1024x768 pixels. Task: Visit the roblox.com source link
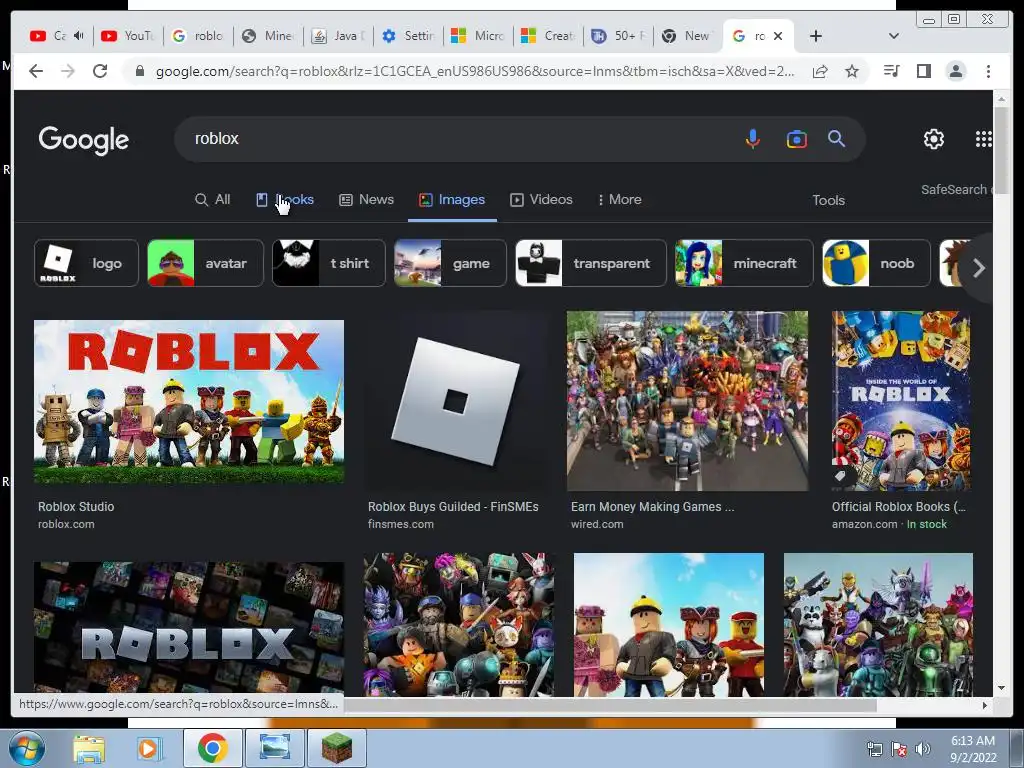point(66,524)
